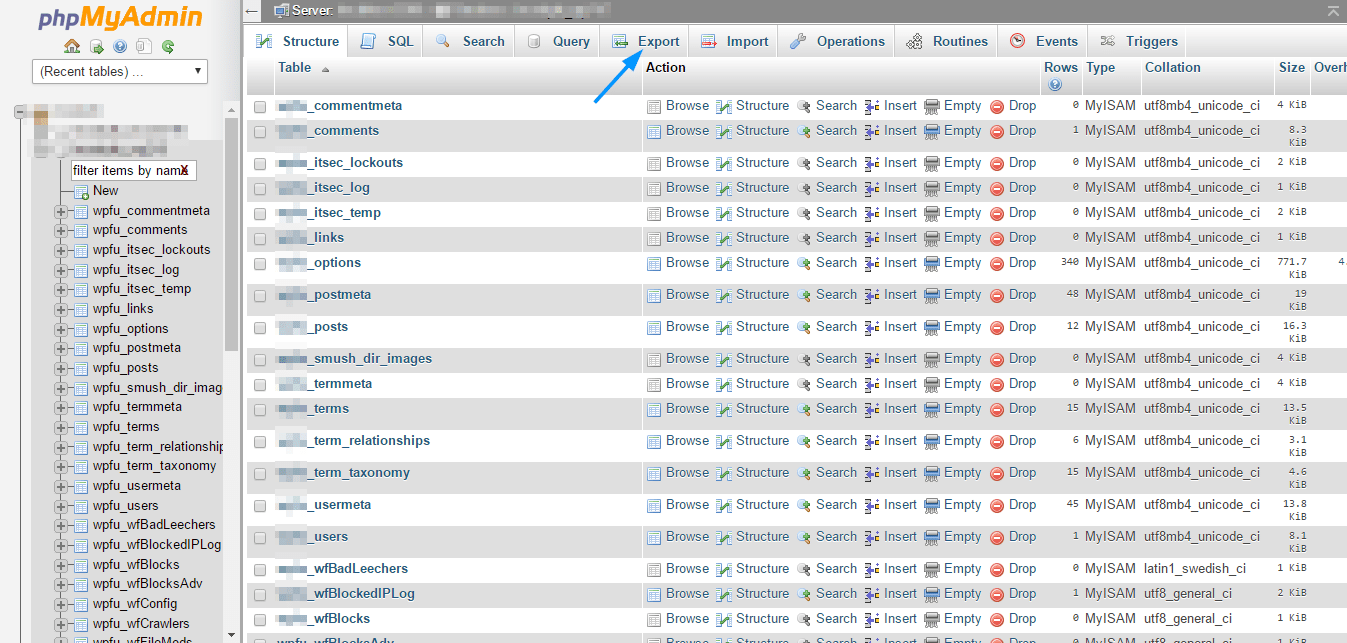Viewport: 1347px width, 643px height.
Task: Open wpfu_postmeta table from the sidebar
Action: [137, 348]
